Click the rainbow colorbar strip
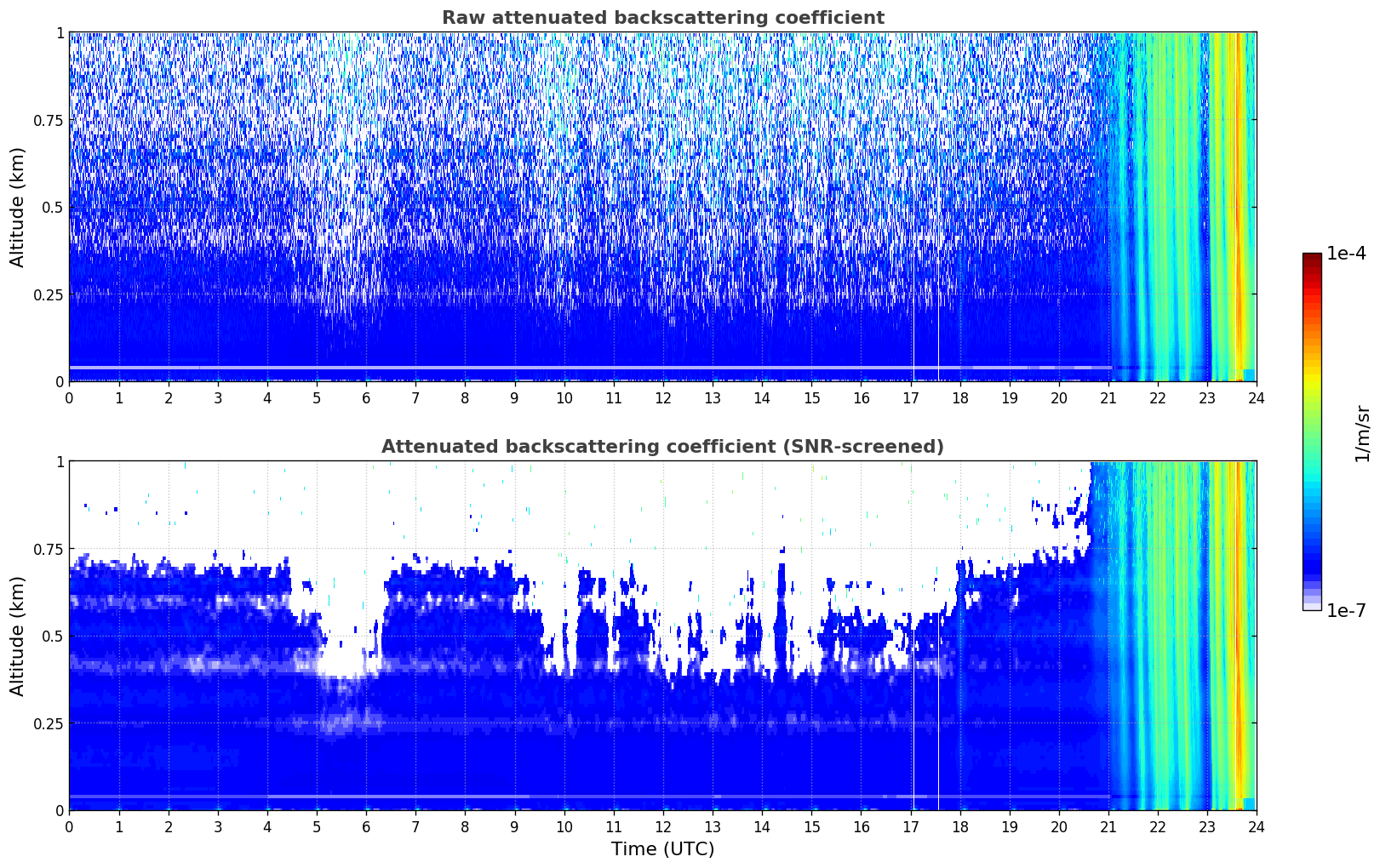Viewport: 1380px width, 868px height. click(x=1312, y=431)
